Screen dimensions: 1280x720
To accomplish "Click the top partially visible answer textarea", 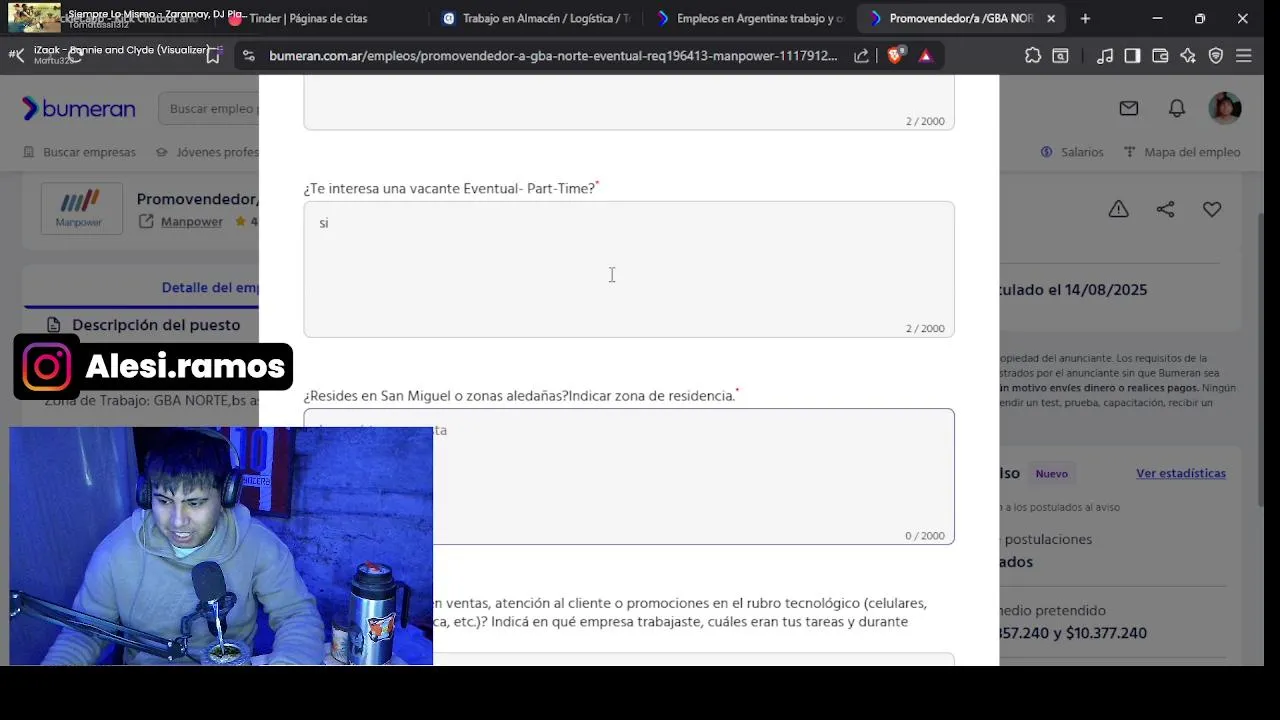I will click(x=629, y=102).
